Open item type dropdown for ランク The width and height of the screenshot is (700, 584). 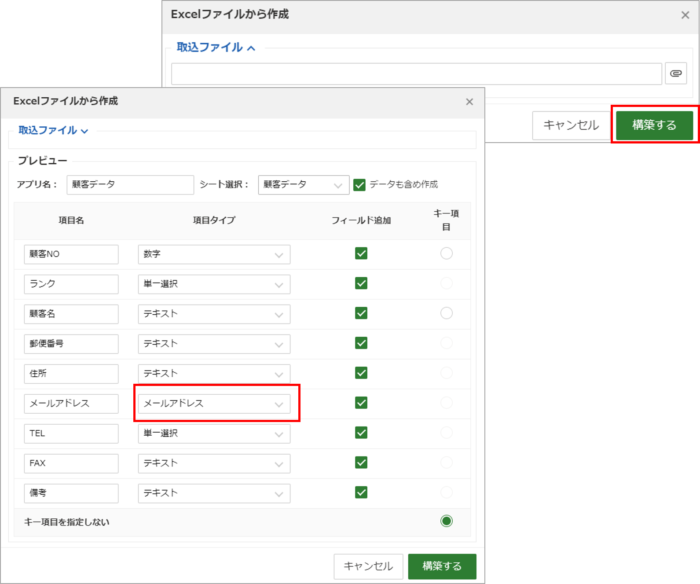214,284
